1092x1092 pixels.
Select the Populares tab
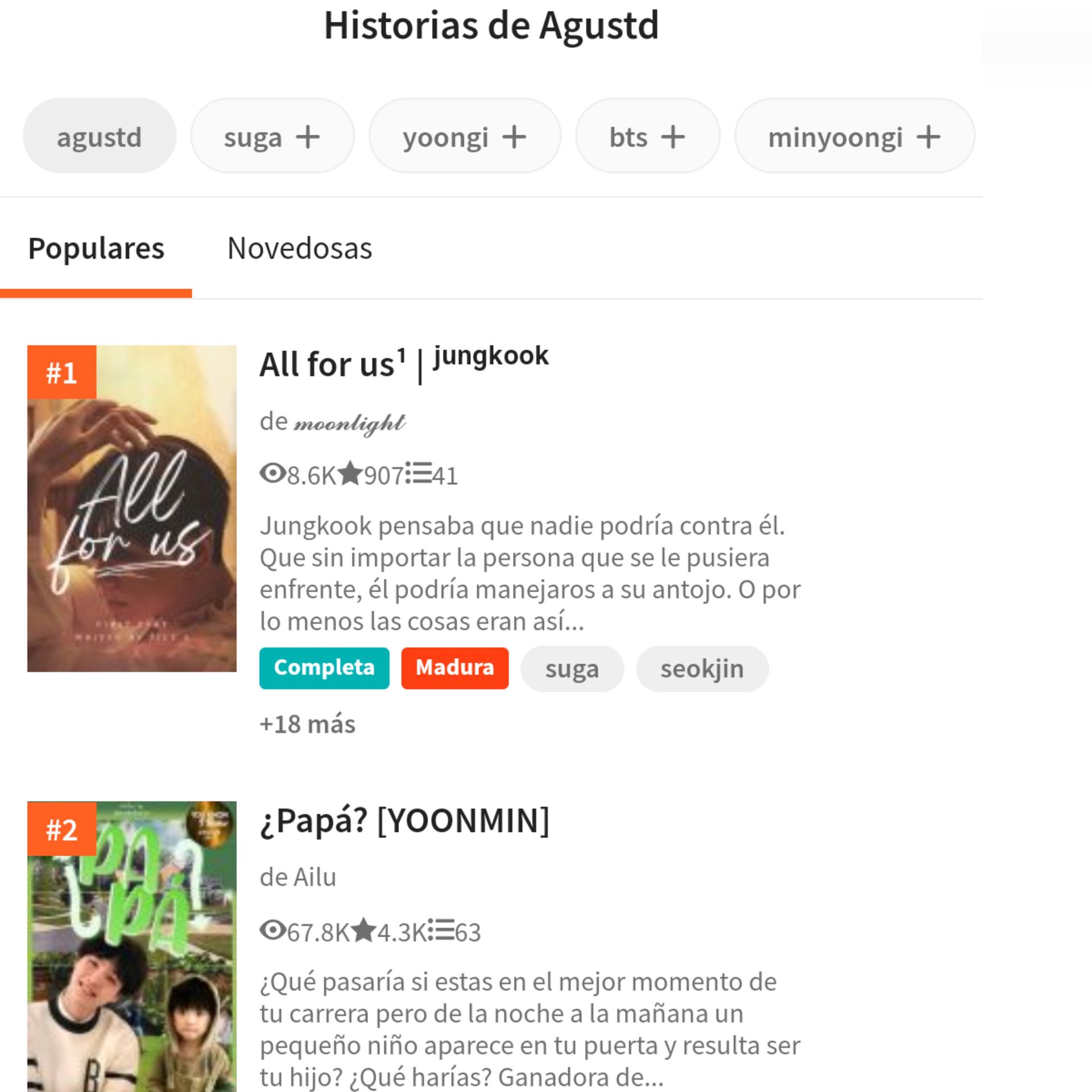coord(96,249)
